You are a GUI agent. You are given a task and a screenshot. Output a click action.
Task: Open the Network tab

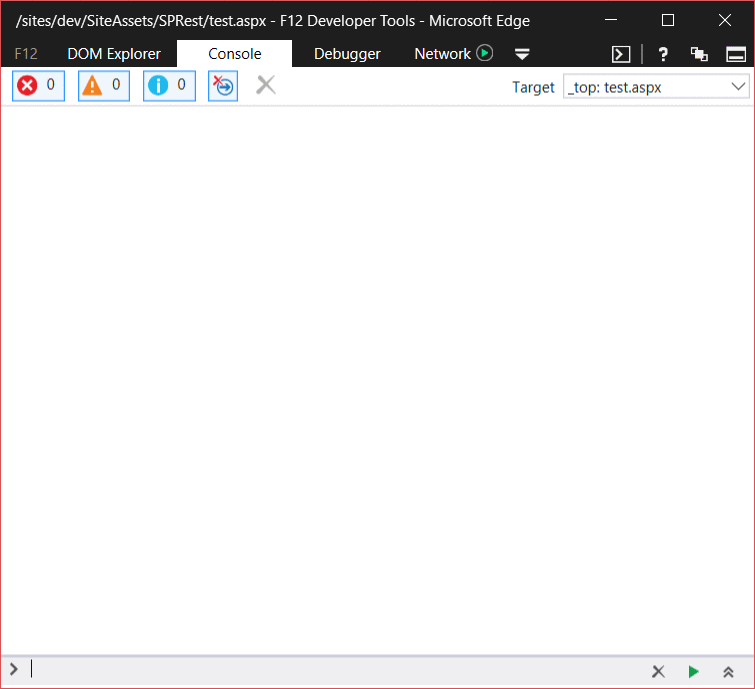[x=443, y=53]
